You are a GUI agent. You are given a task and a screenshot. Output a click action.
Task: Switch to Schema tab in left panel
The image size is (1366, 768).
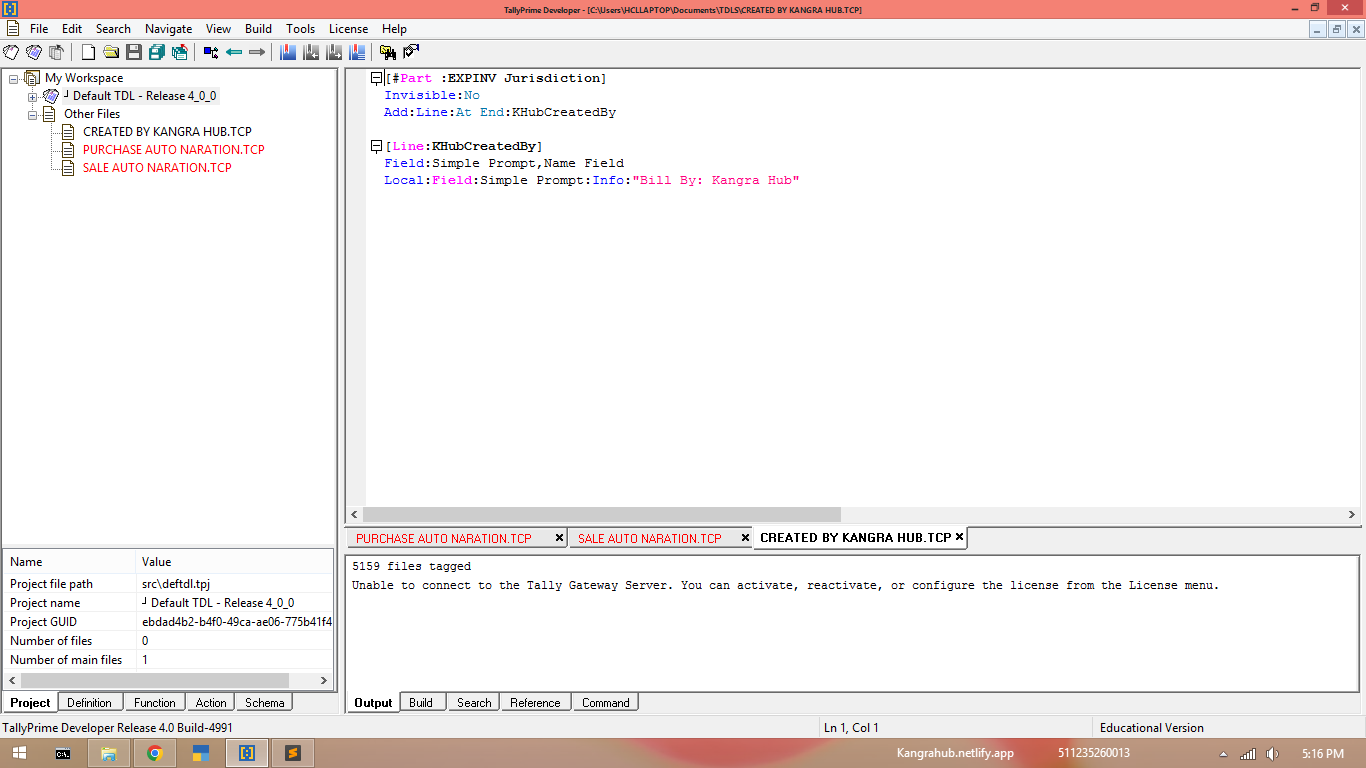265,703
